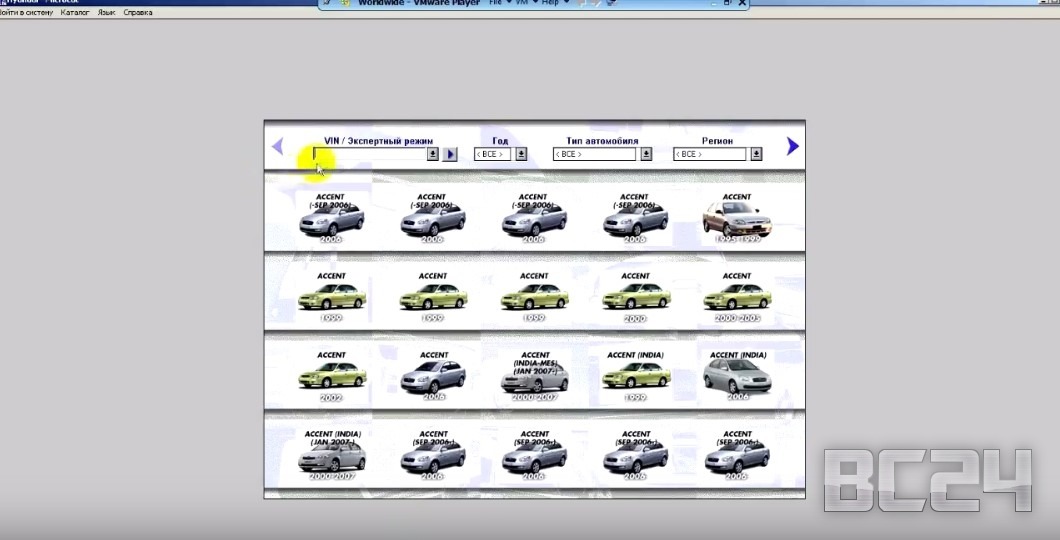The height and width of the screenshot is (540, 1060).
Task: Open the ACCENT 2000-2005 model
Action: [736, 295]
